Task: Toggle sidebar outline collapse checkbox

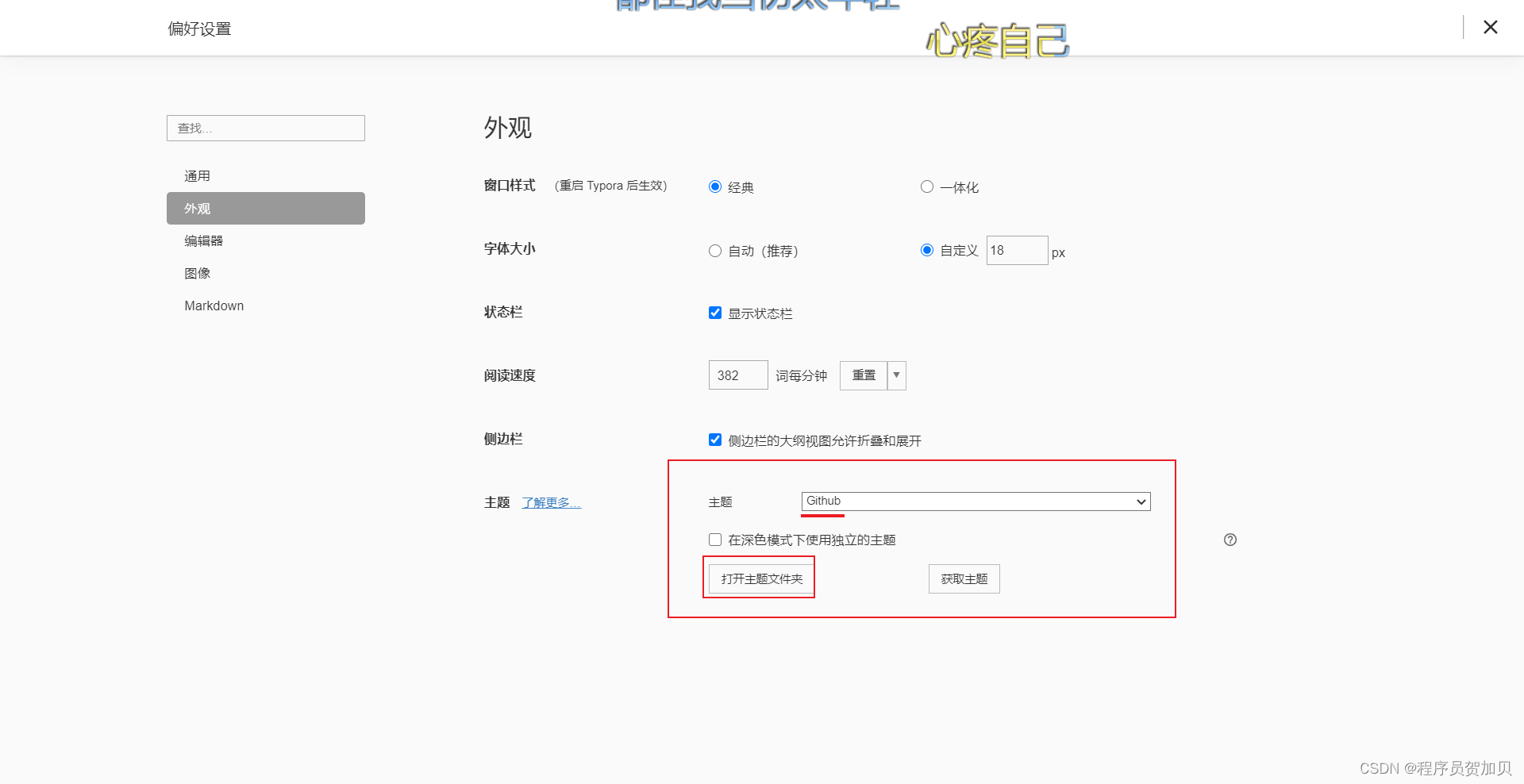Action: [x=715, y=440]
